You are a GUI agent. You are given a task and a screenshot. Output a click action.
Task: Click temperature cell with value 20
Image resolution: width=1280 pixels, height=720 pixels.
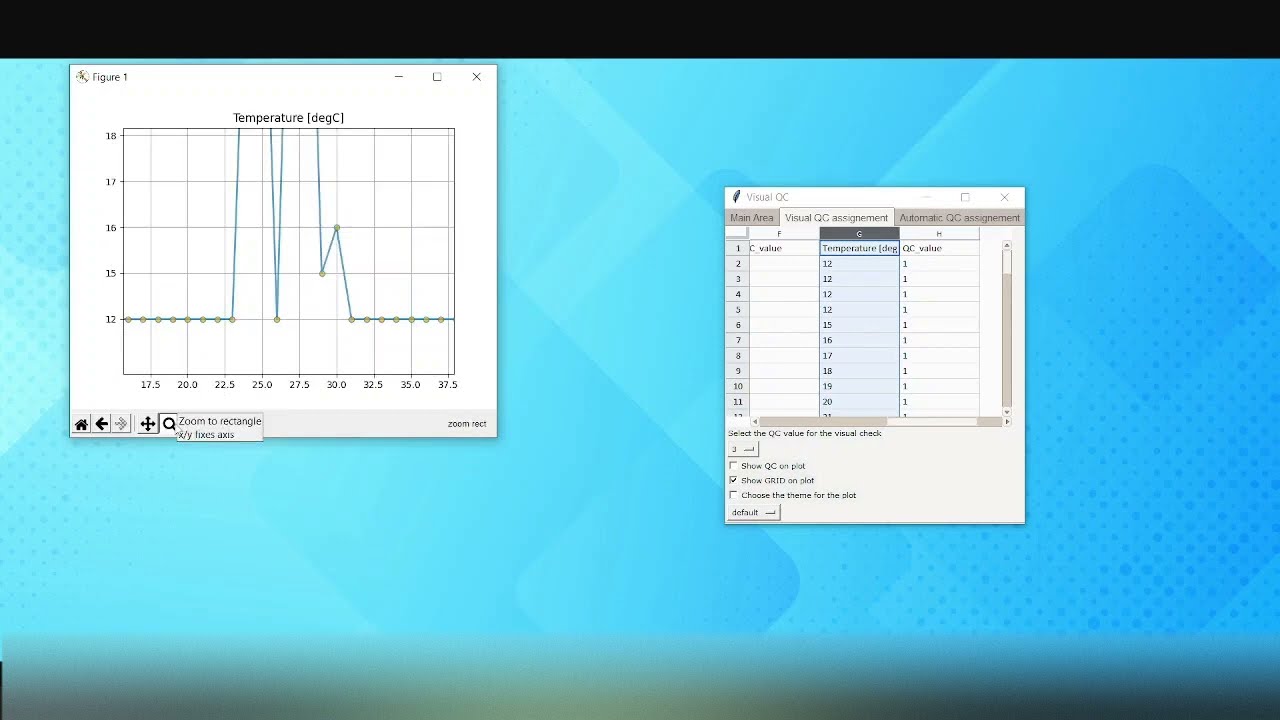click(x=859, y=402)
